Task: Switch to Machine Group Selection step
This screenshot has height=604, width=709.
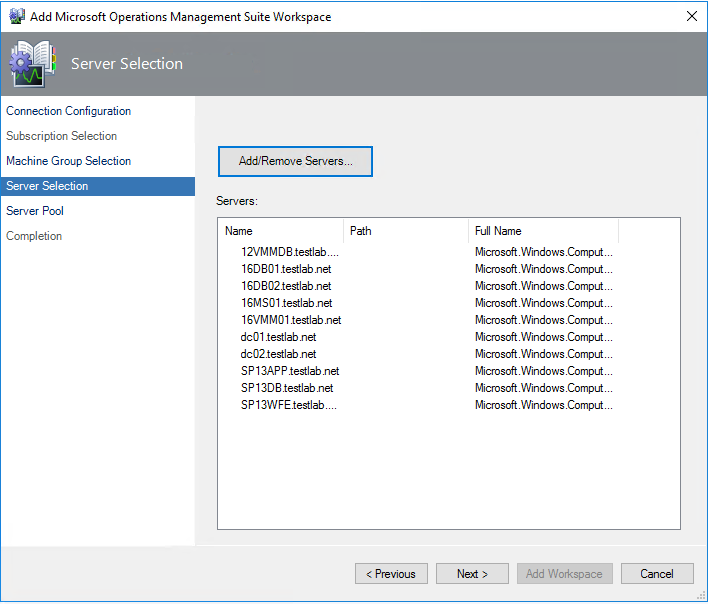Action: tap(68, 161)
